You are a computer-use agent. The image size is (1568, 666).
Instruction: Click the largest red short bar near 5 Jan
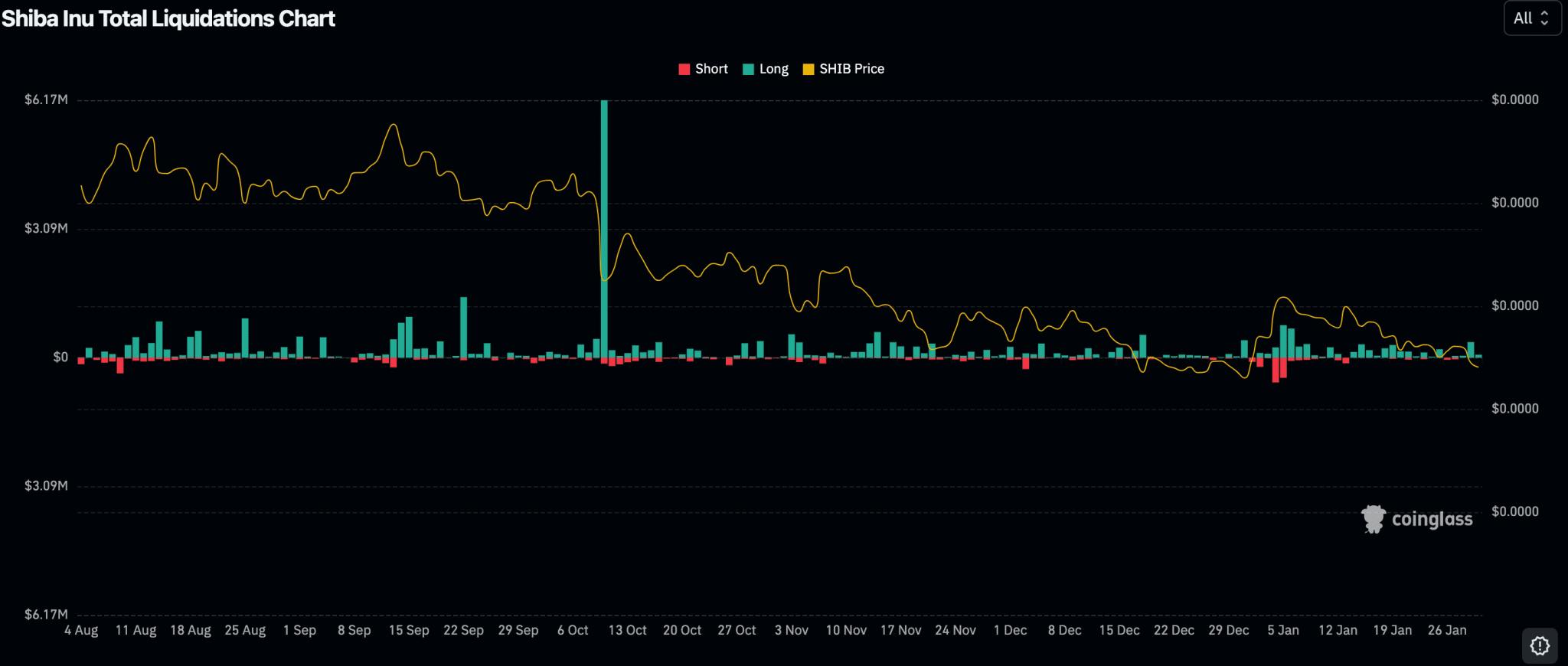pos(1276,370)
